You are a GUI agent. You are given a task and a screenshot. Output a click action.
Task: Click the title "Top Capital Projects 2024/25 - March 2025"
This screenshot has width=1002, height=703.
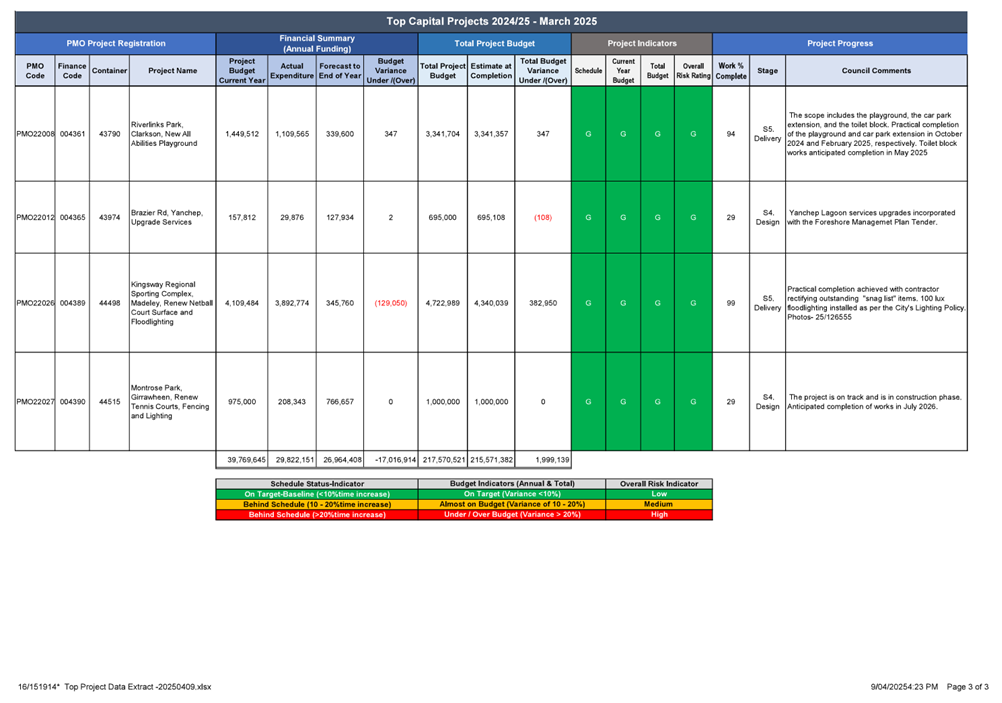[491, 21]
